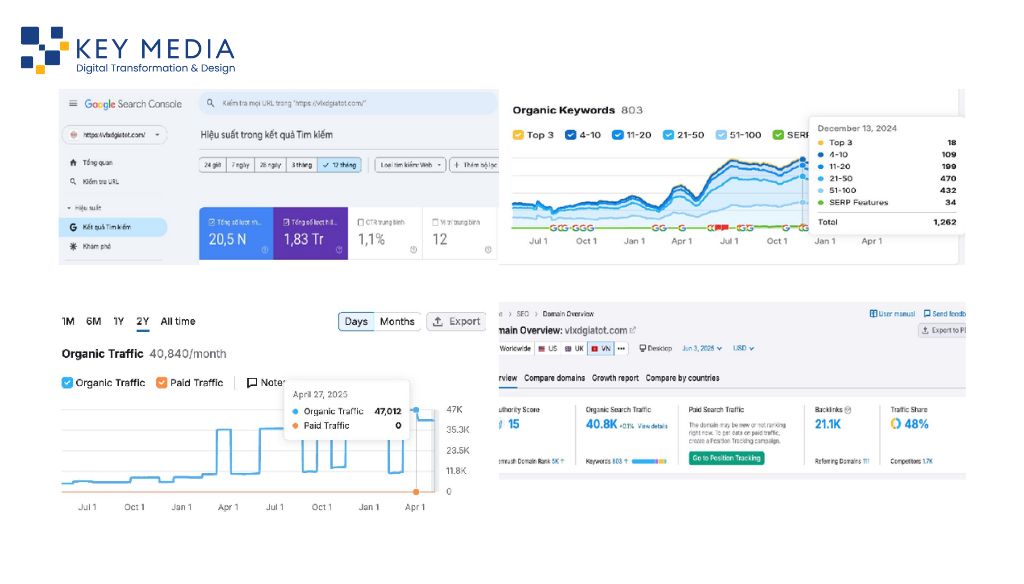Click the Thêm bộ lọc filter button
Screen dimensions: 1024x584
tap(474, 165)
